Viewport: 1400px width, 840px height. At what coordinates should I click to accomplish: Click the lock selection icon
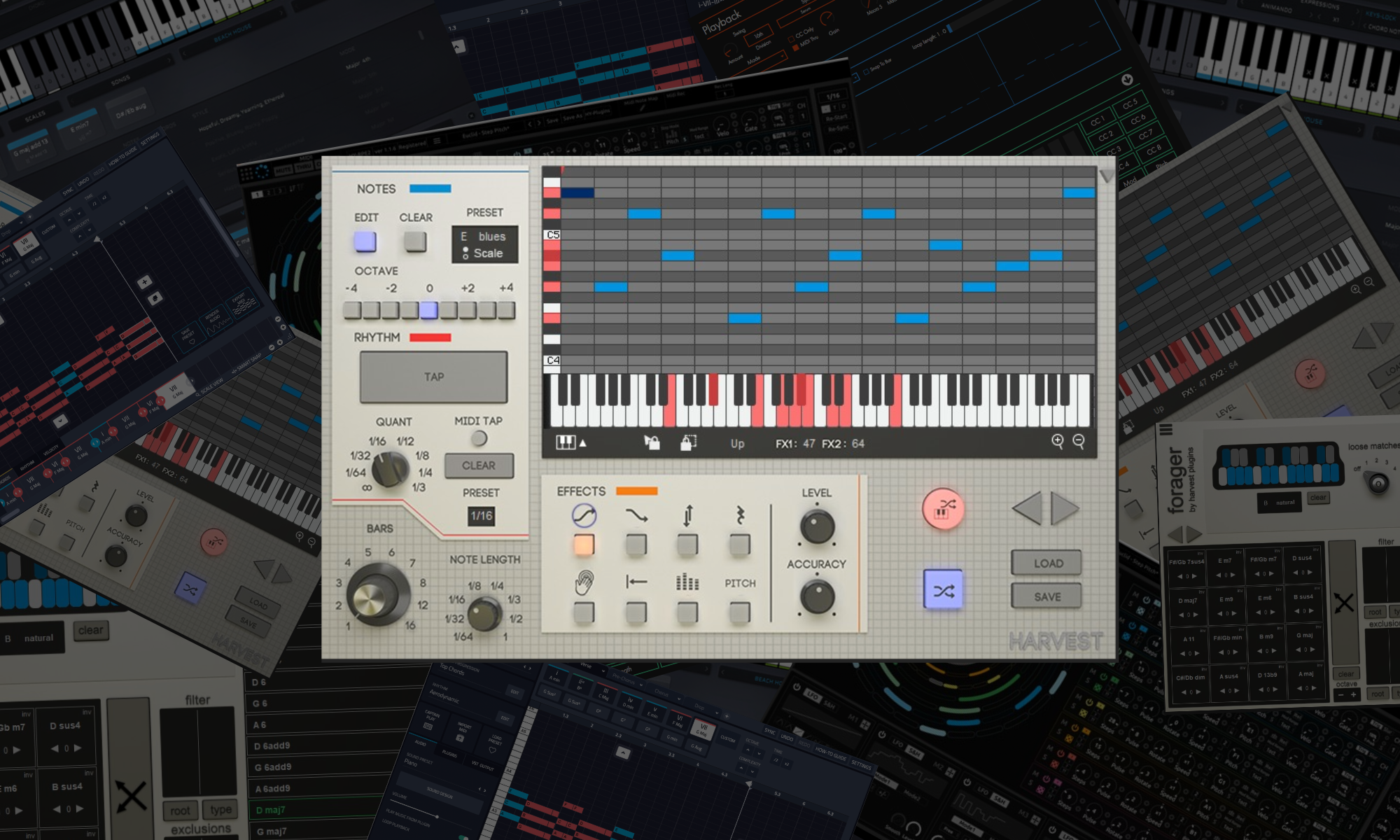(x=688, y=442)
